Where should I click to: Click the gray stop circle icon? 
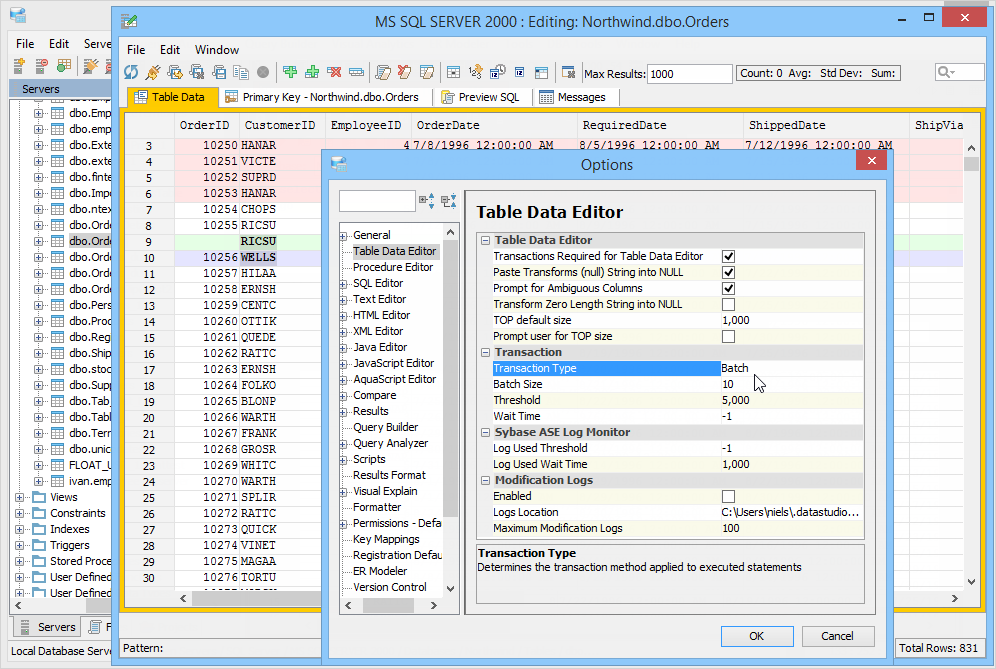(x=263, y=72)
